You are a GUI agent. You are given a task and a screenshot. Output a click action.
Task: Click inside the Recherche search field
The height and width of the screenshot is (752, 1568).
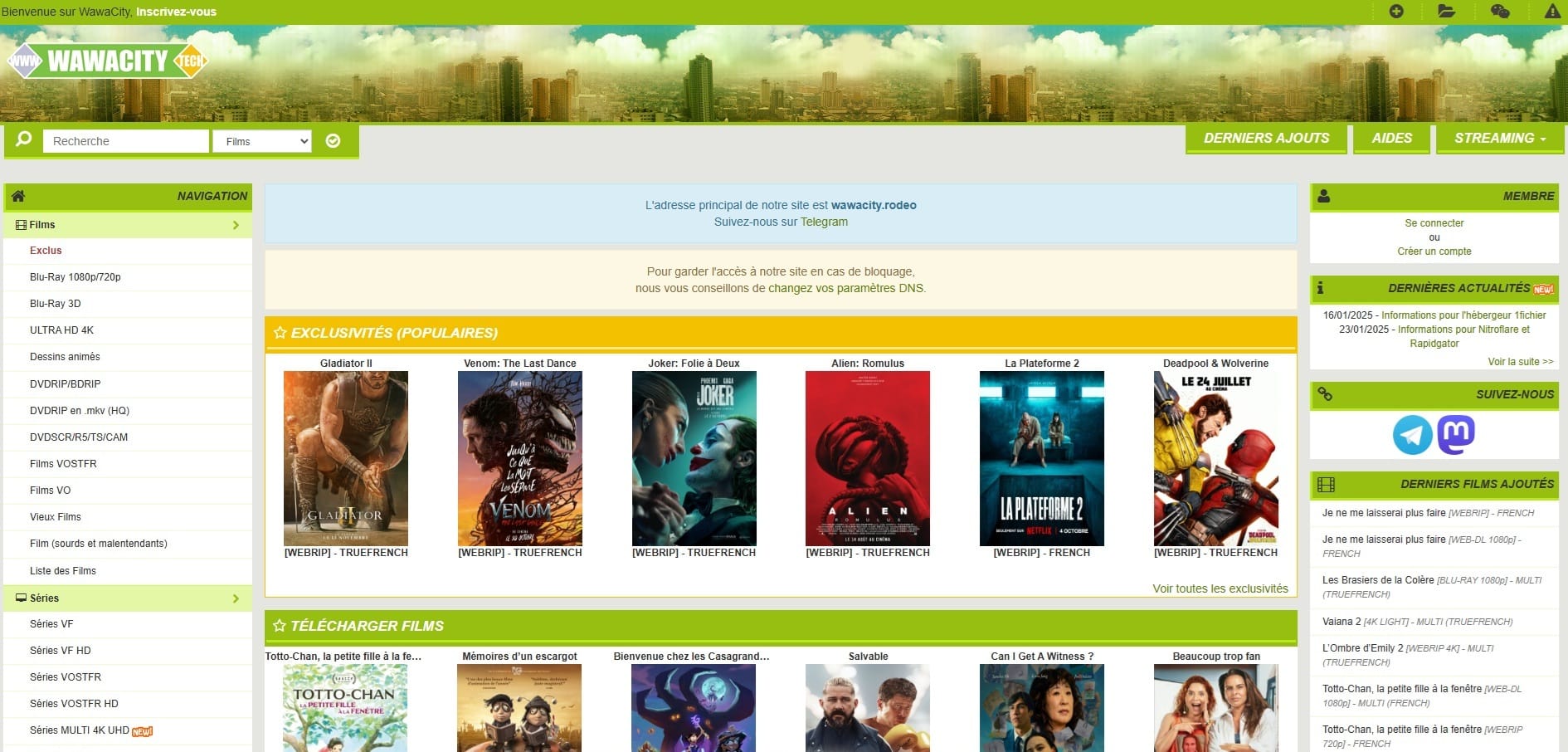point(126,141)
